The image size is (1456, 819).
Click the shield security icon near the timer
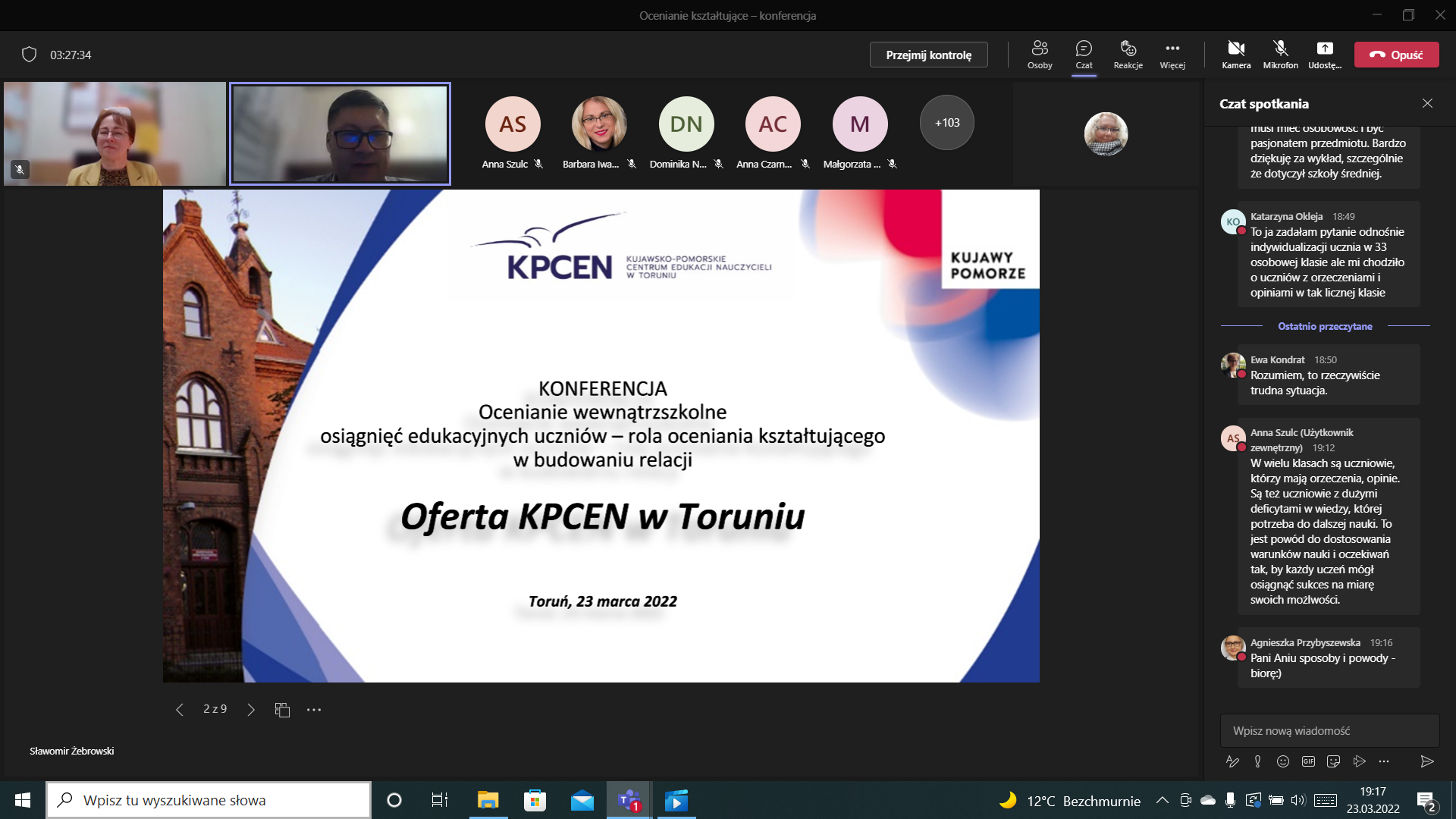29,55
